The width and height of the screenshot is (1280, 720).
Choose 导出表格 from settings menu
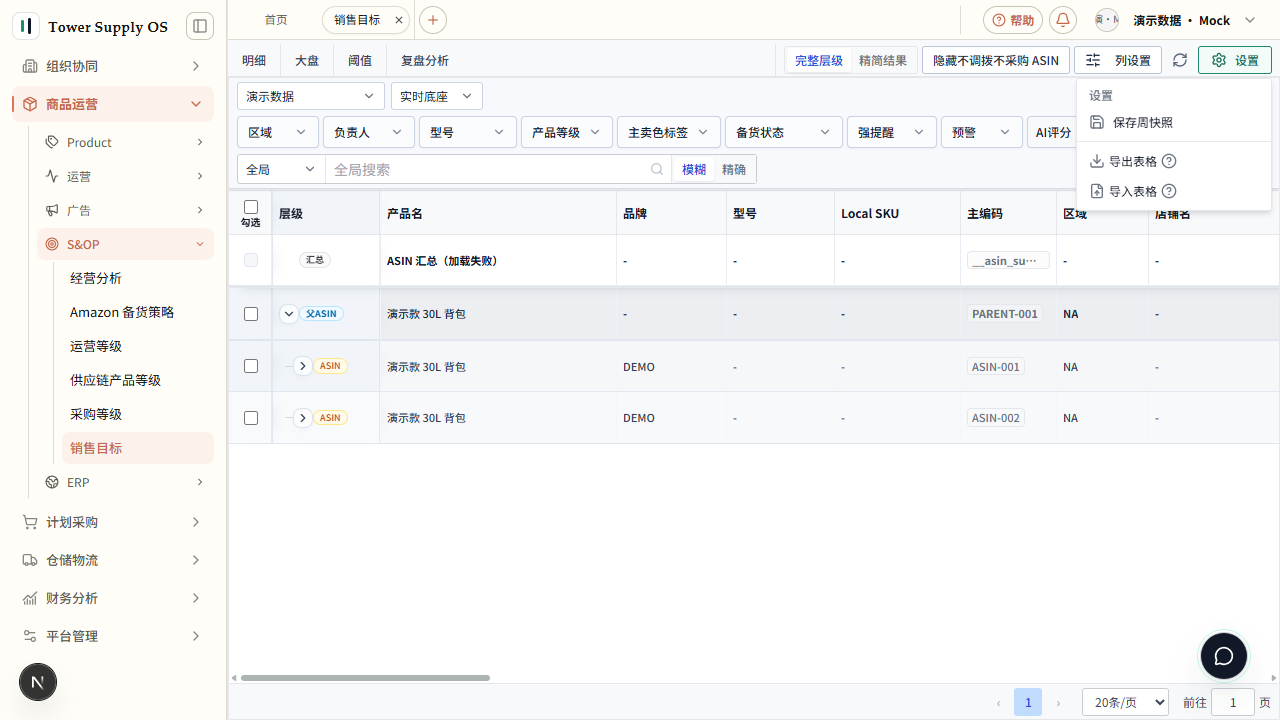(x=1133, y=161)
